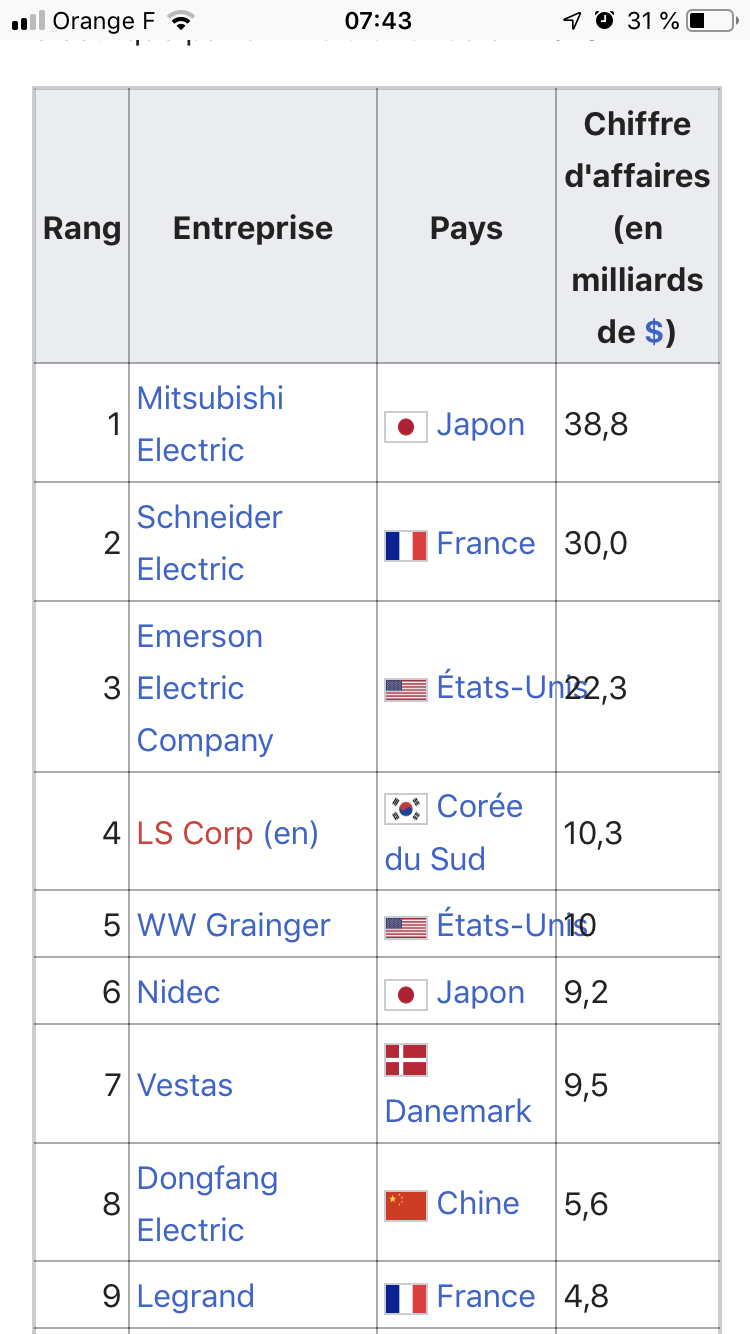The image size is (750, 1334).
Task: Tap the battery icon in status bar
Action: (x=711, y=20)
